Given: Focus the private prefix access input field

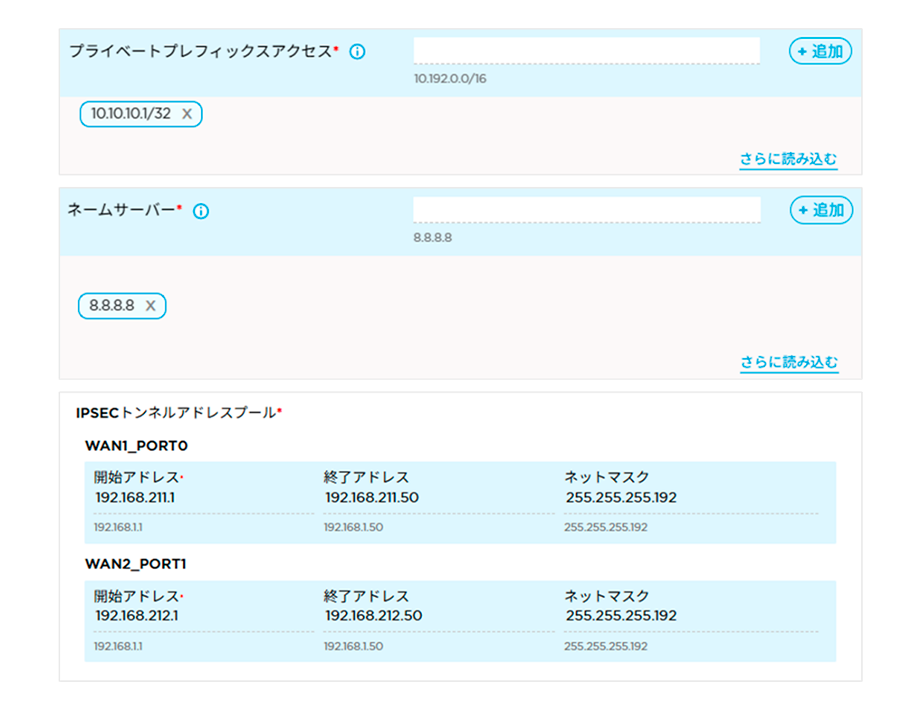Looking at the screenshot, I should 587,50.
